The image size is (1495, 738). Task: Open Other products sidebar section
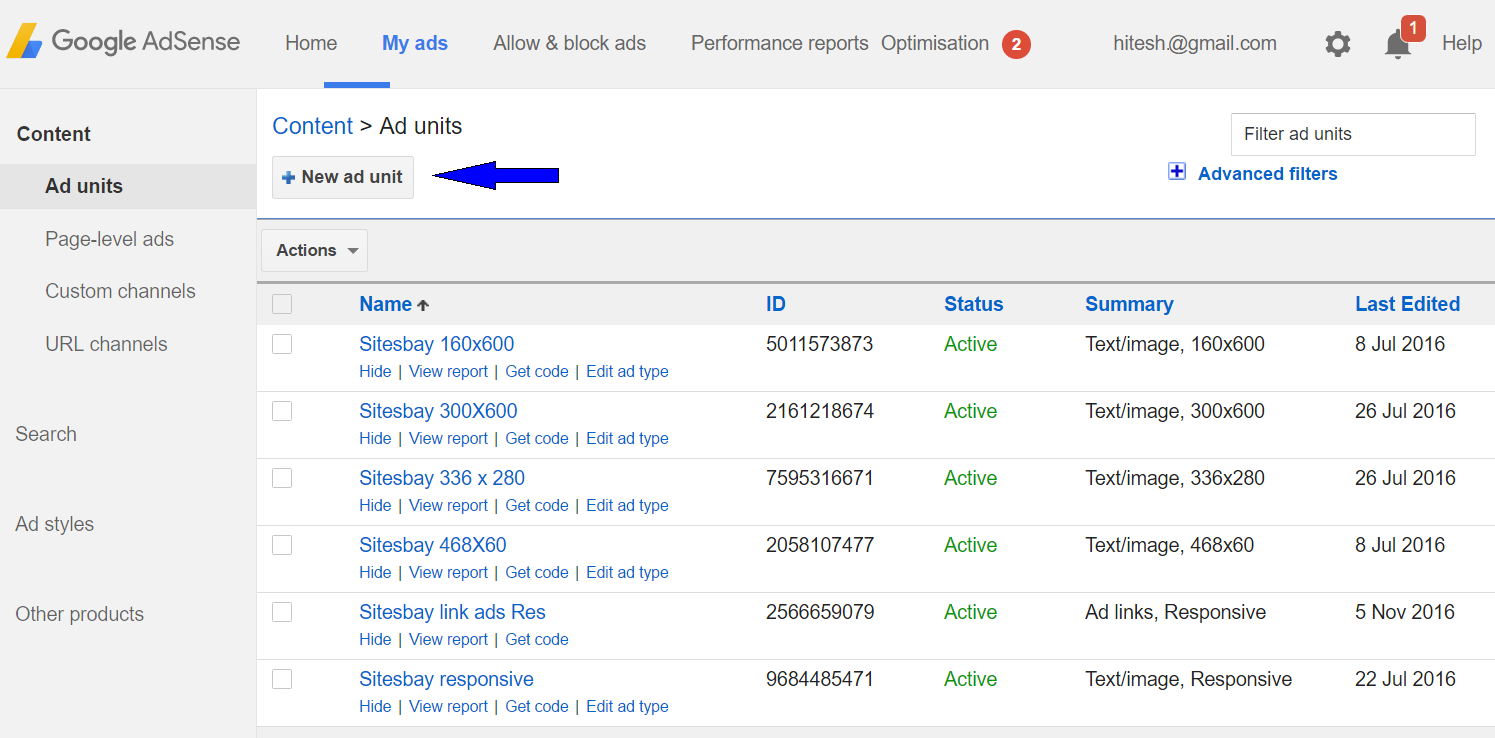[x=80, y=614]
